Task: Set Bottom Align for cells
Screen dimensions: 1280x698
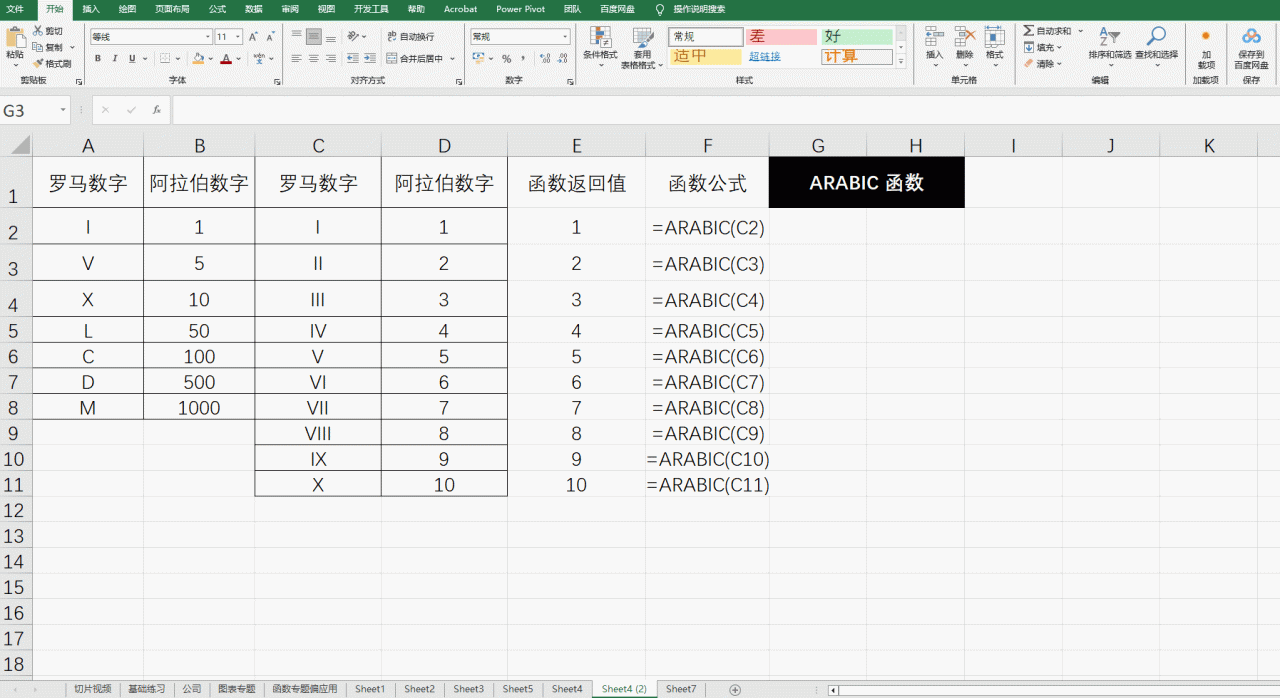Action: click(x=331, y=37)
